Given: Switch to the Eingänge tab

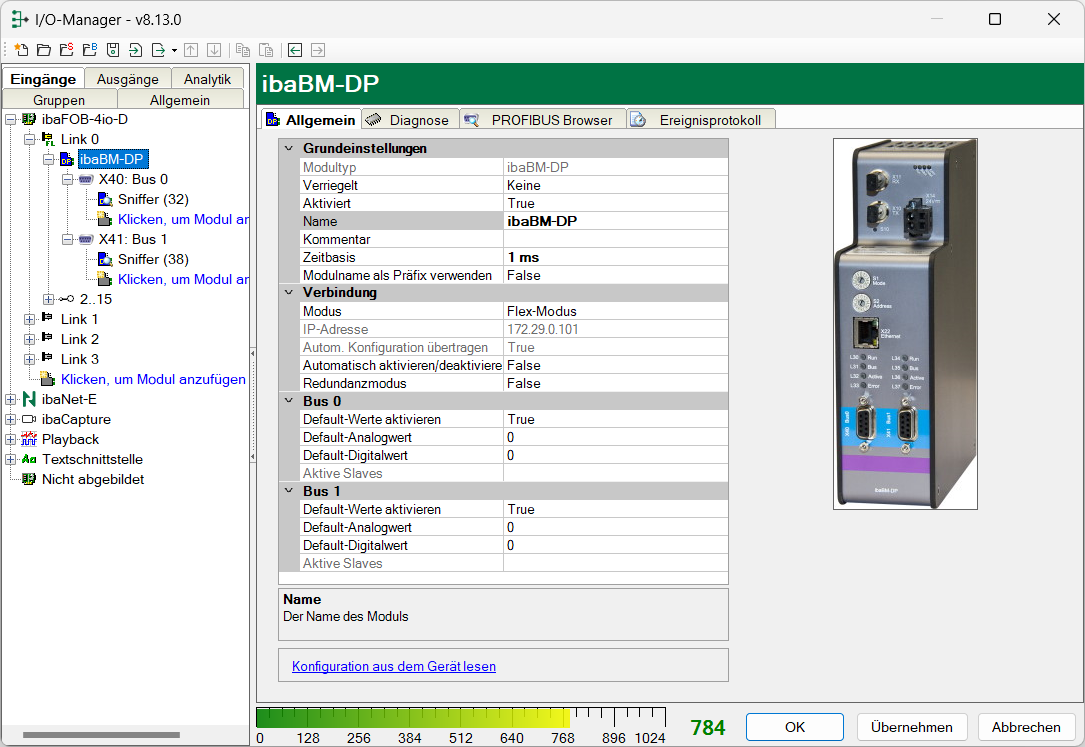Looking at the screenshot, I should [x=43, y=79].
